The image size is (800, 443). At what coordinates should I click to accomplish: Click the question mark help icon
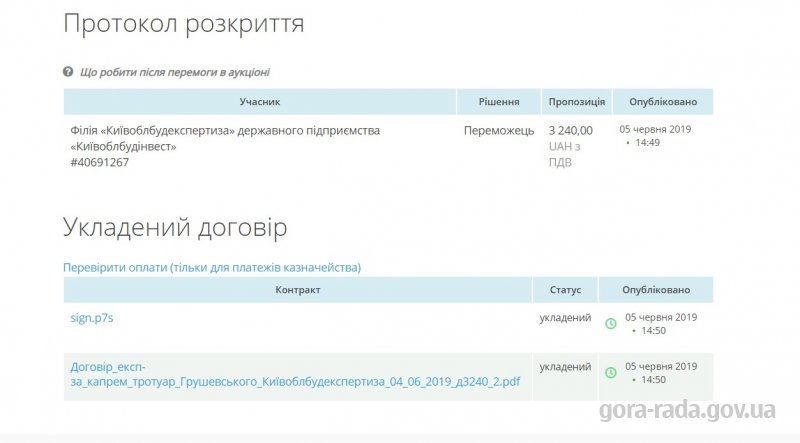[68, 72]
